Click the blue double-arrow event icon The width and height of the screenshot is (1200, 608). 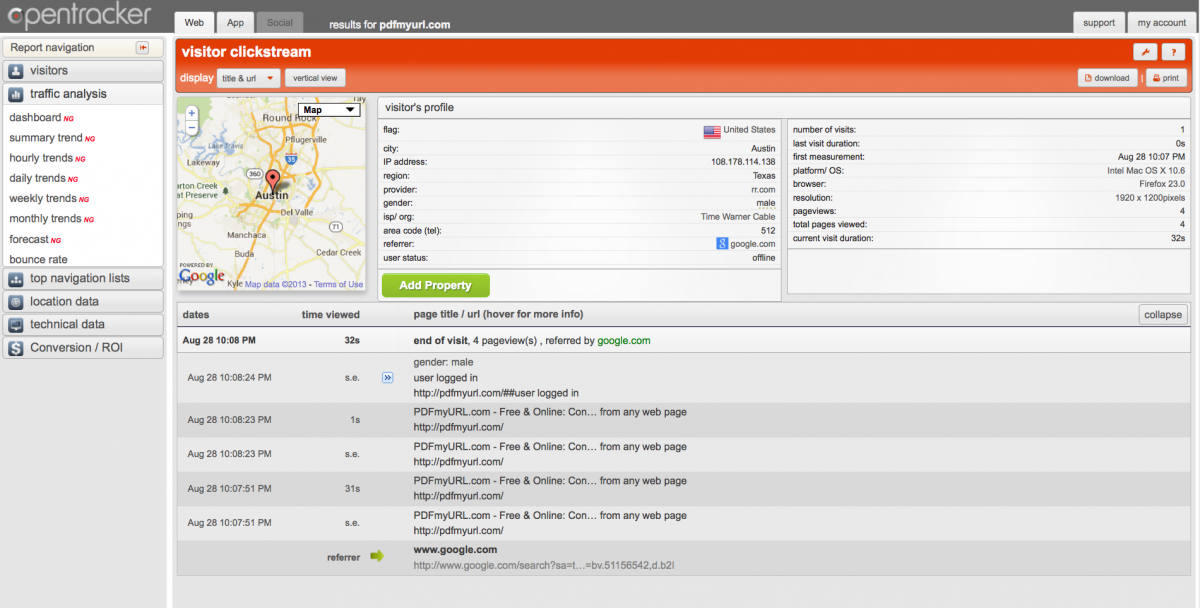tap(388, 378)
